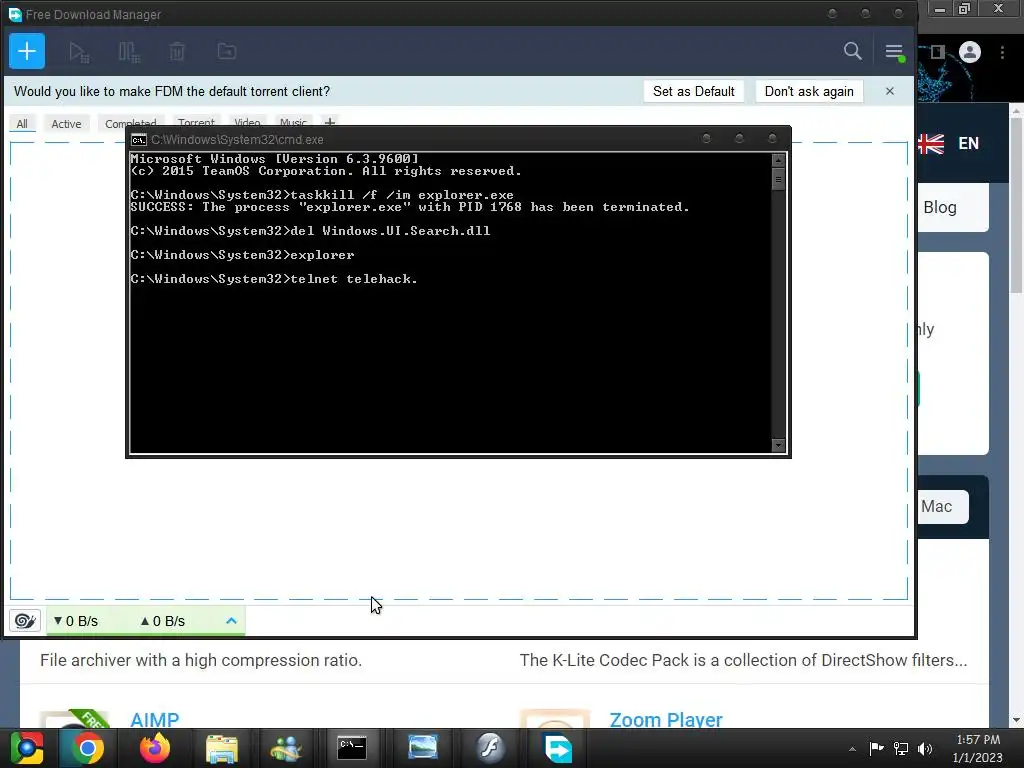Click the pause downloads toolbar icon
The height and width of the screenshot is (768, 1024).
click(129, 52)
